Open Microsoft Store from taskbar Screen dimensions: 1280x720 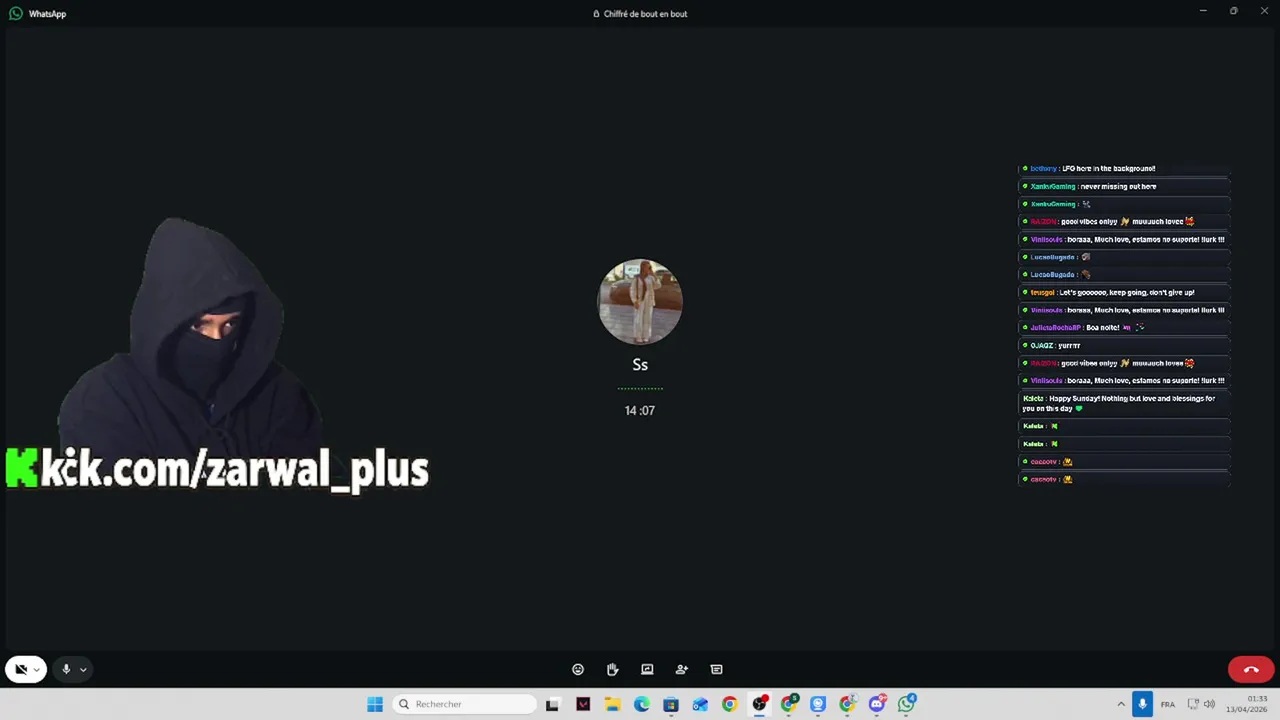point(671,704)
